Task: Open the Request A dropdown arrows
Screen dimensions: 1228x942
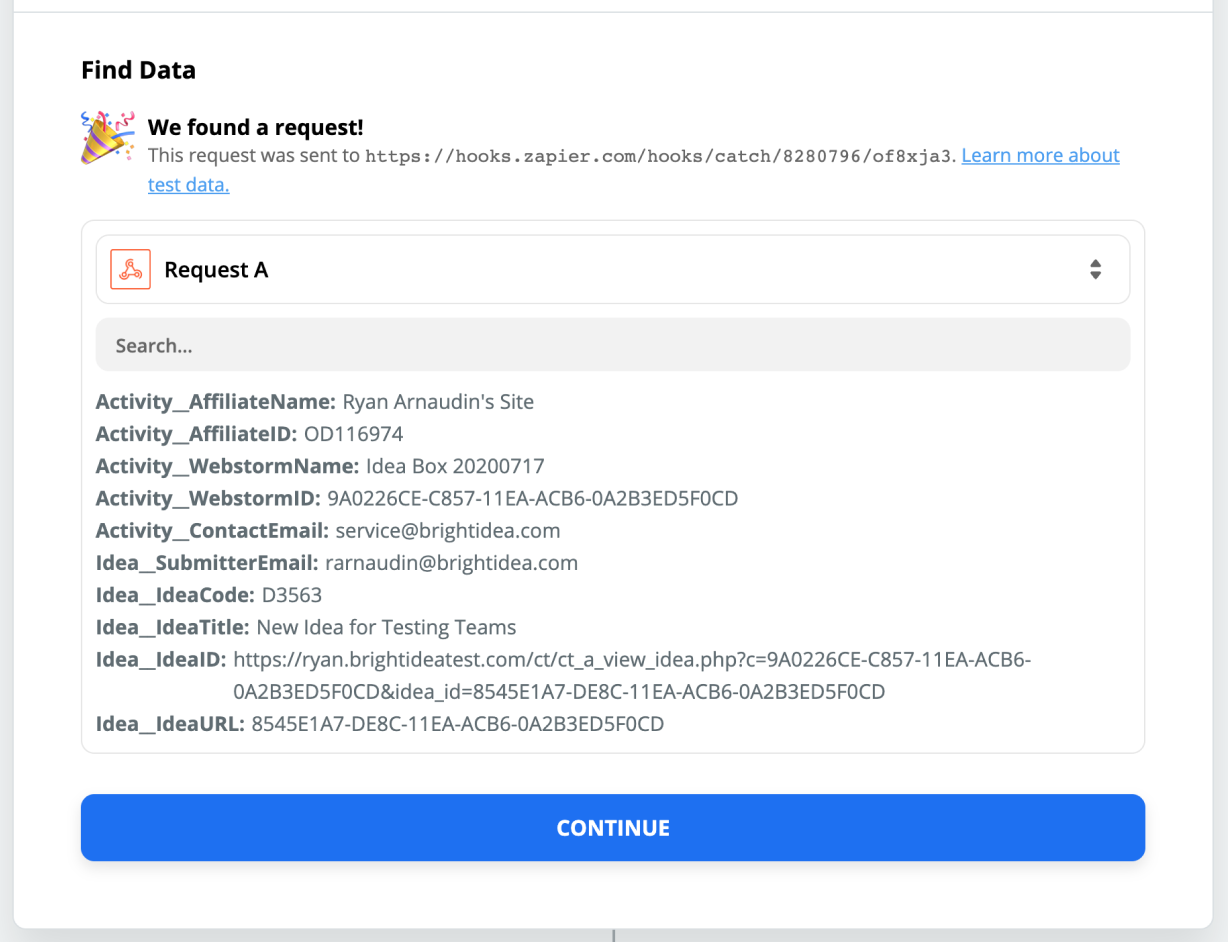Action: (1095, 269)
